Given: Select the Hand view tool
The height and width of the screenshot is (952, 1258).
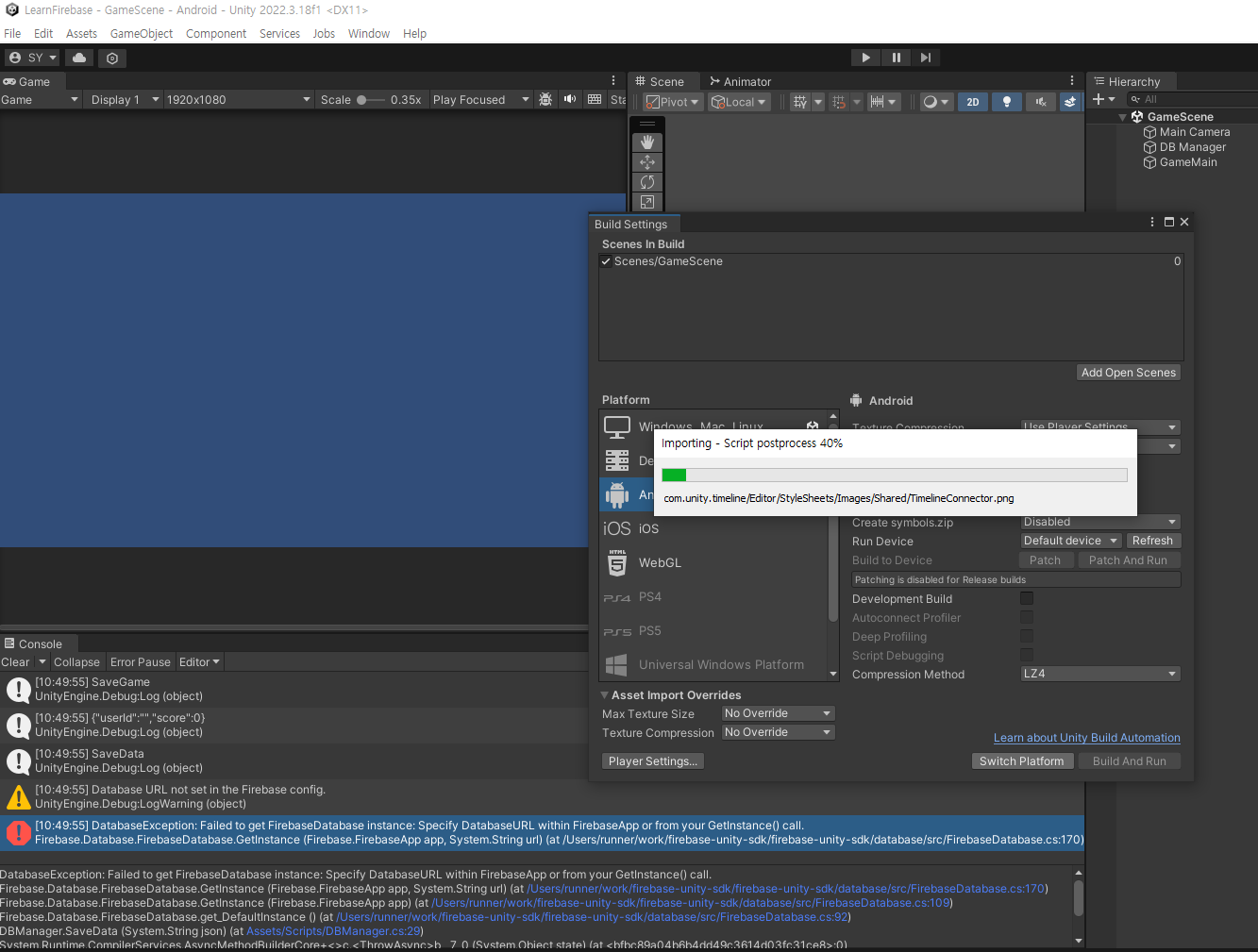Looking at the screenshot, I should pyautogui.click(x=647, y=142).
